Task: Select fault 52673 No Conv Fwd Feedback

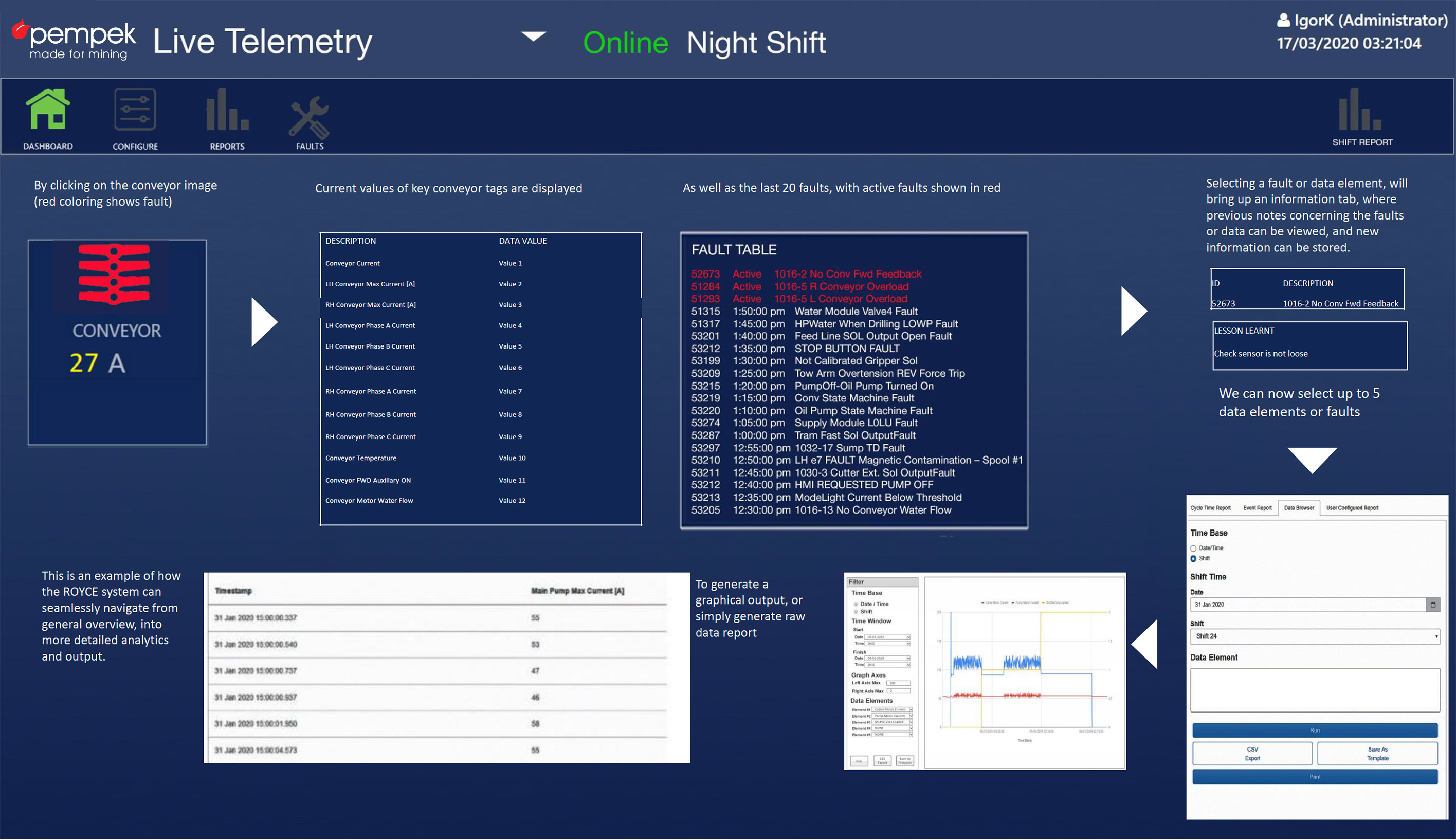Action: click(x=806, y=274)
